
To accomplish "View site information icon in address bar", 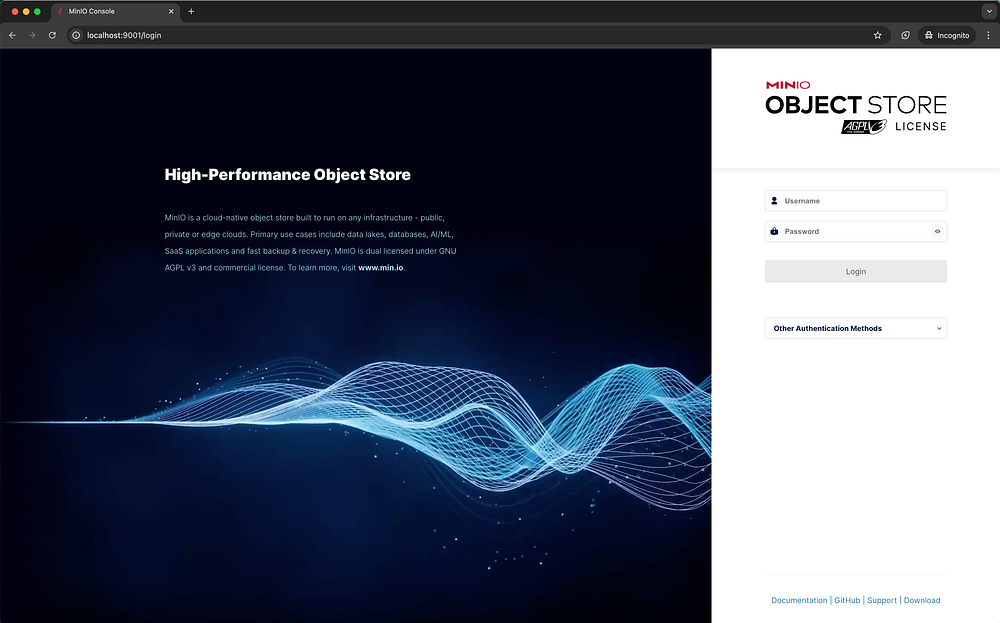I will pyautogui.click(x=76, y=35).
